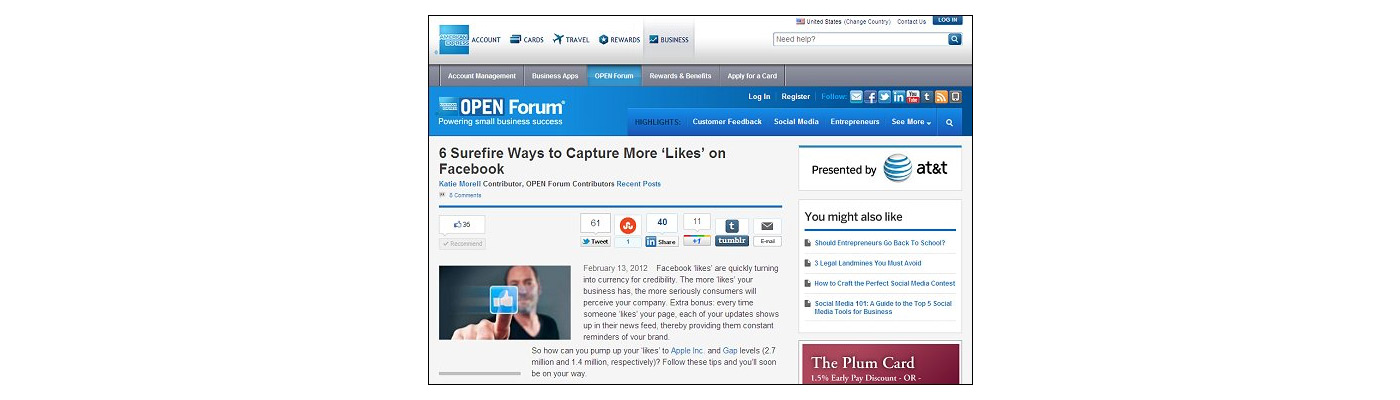Click the +1 count bubble showing 11
Viewport: 1400px width, 400px height.
(697, 223)
